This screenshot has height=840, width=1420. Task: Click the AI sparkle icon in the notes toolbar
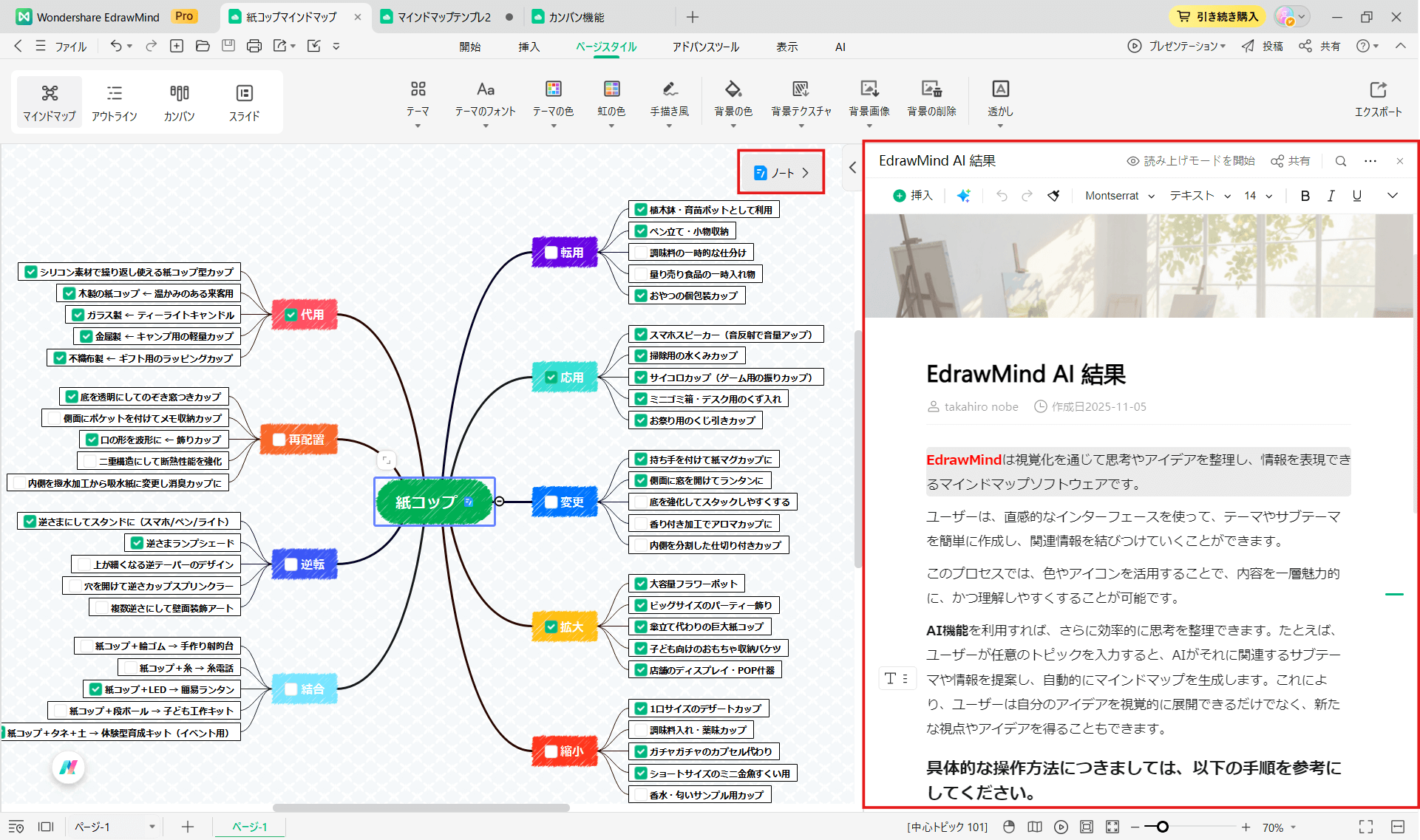[x=963, y=196]
